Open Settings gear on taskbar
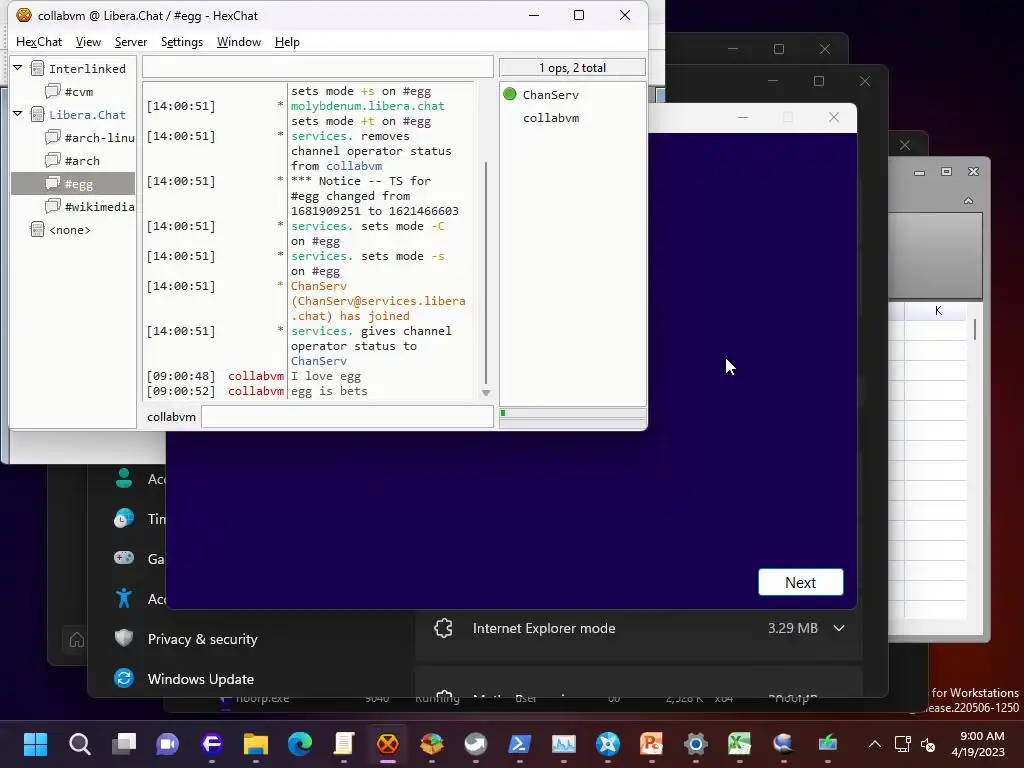Image resolution: width=1024 pixels, height=768 pixels. (696, 744)
